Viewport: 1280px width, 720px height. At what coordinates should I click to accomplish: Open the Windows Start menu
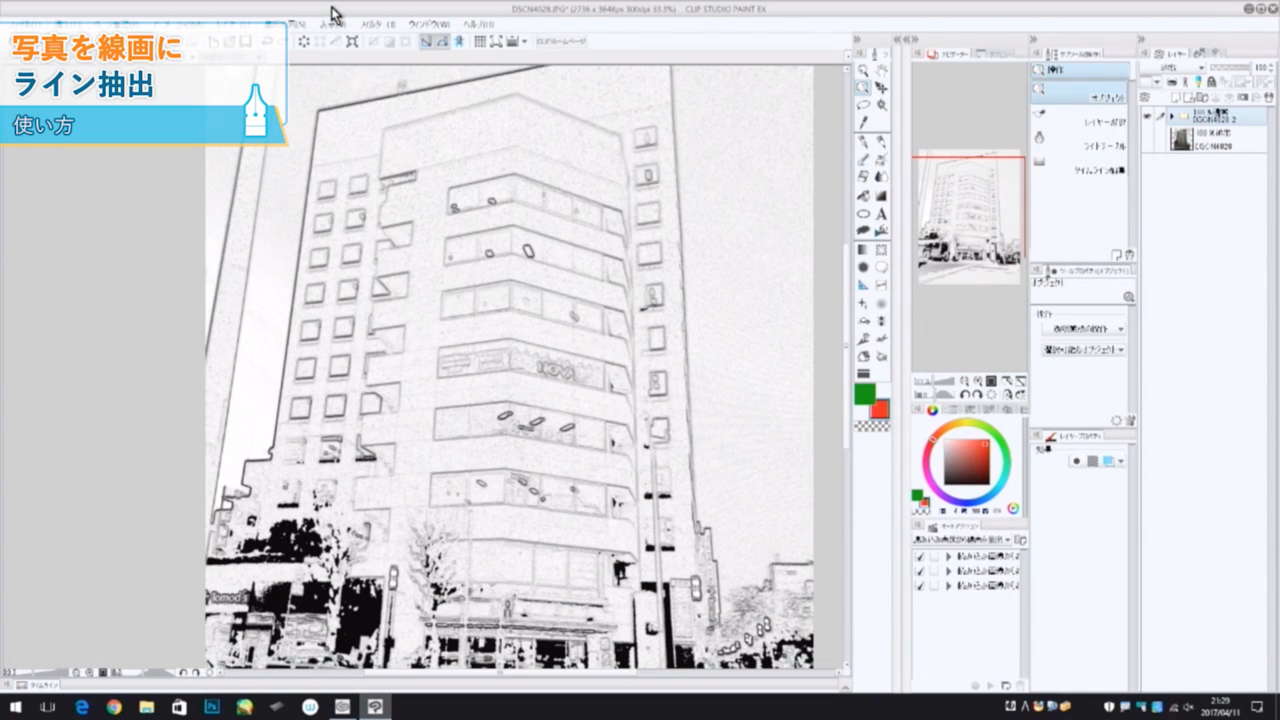coord(16,706)
